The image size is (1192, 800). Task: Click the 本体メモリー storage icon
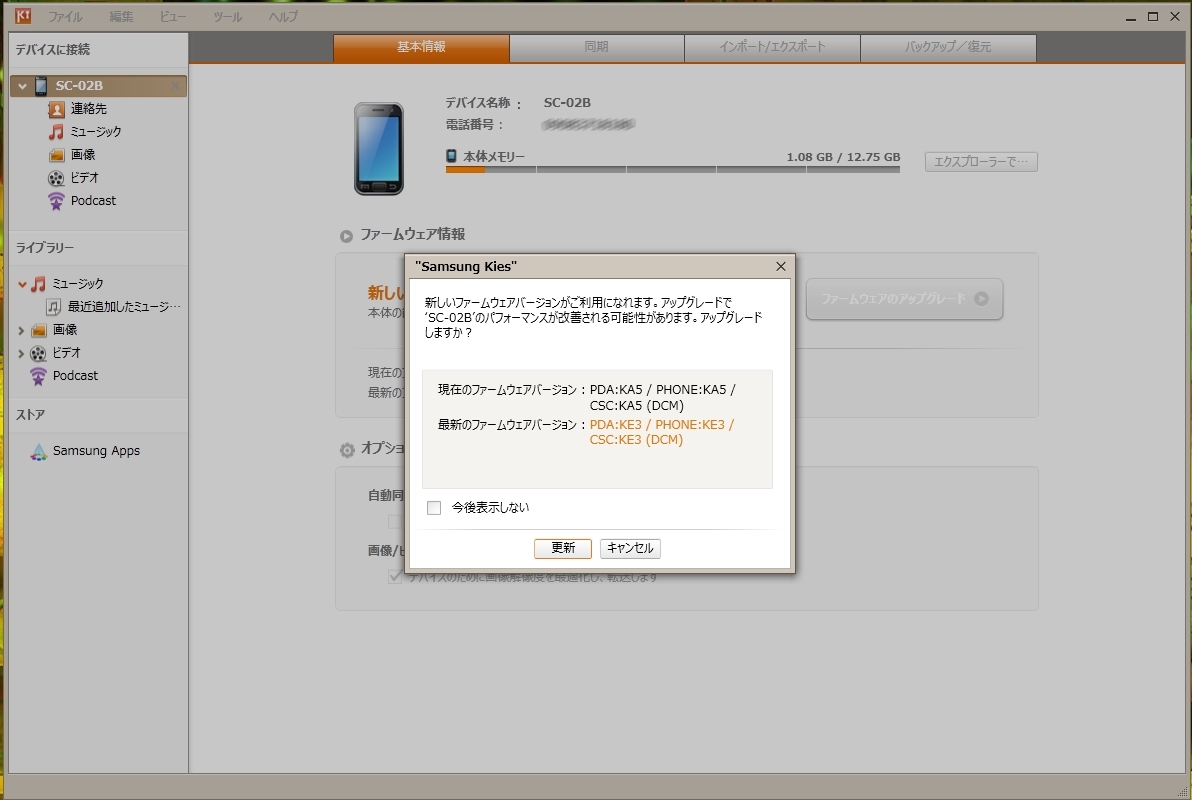tap(452, 156)
